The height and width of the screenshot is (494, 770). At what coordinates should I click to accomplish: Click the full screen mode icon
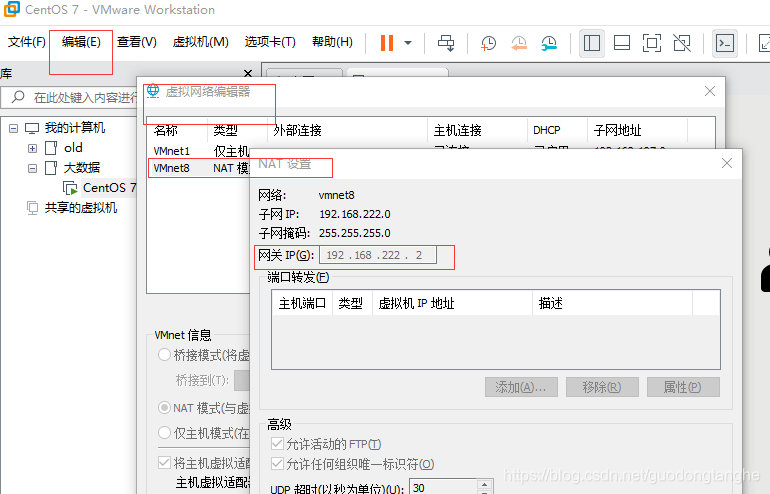coord(652,43)
